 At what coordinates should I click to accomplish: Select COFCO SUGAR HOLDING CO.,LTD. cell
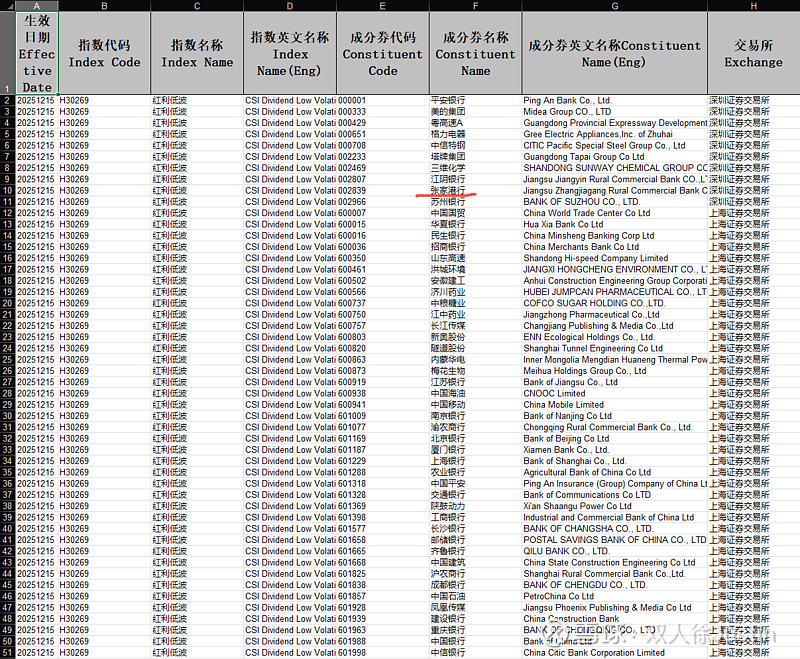click(x=614, y=303)
